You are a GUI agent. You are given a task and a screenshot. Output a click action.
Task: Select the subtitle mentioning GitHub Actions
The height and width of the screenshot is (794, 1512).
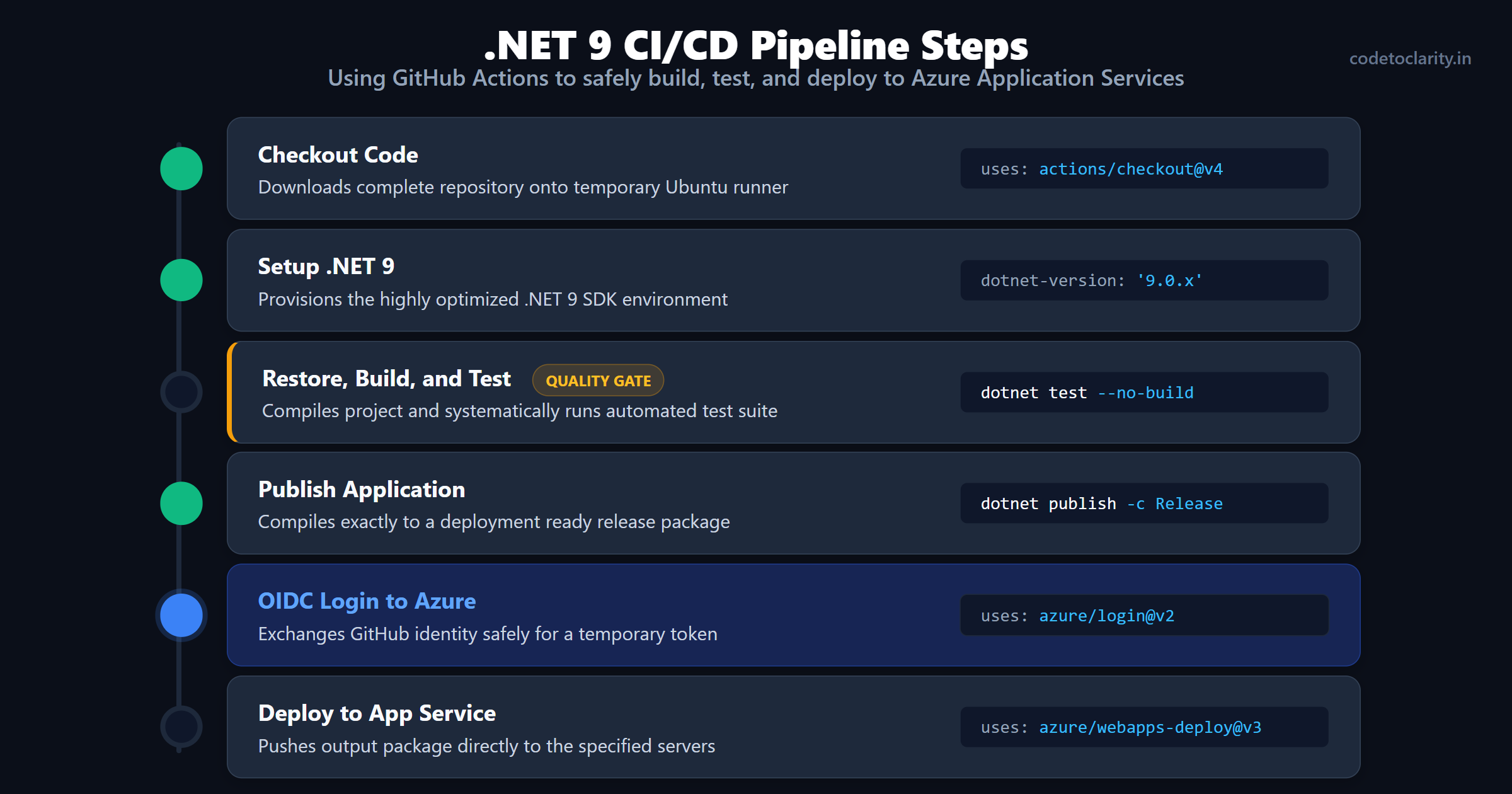click(x=756, y=78)
